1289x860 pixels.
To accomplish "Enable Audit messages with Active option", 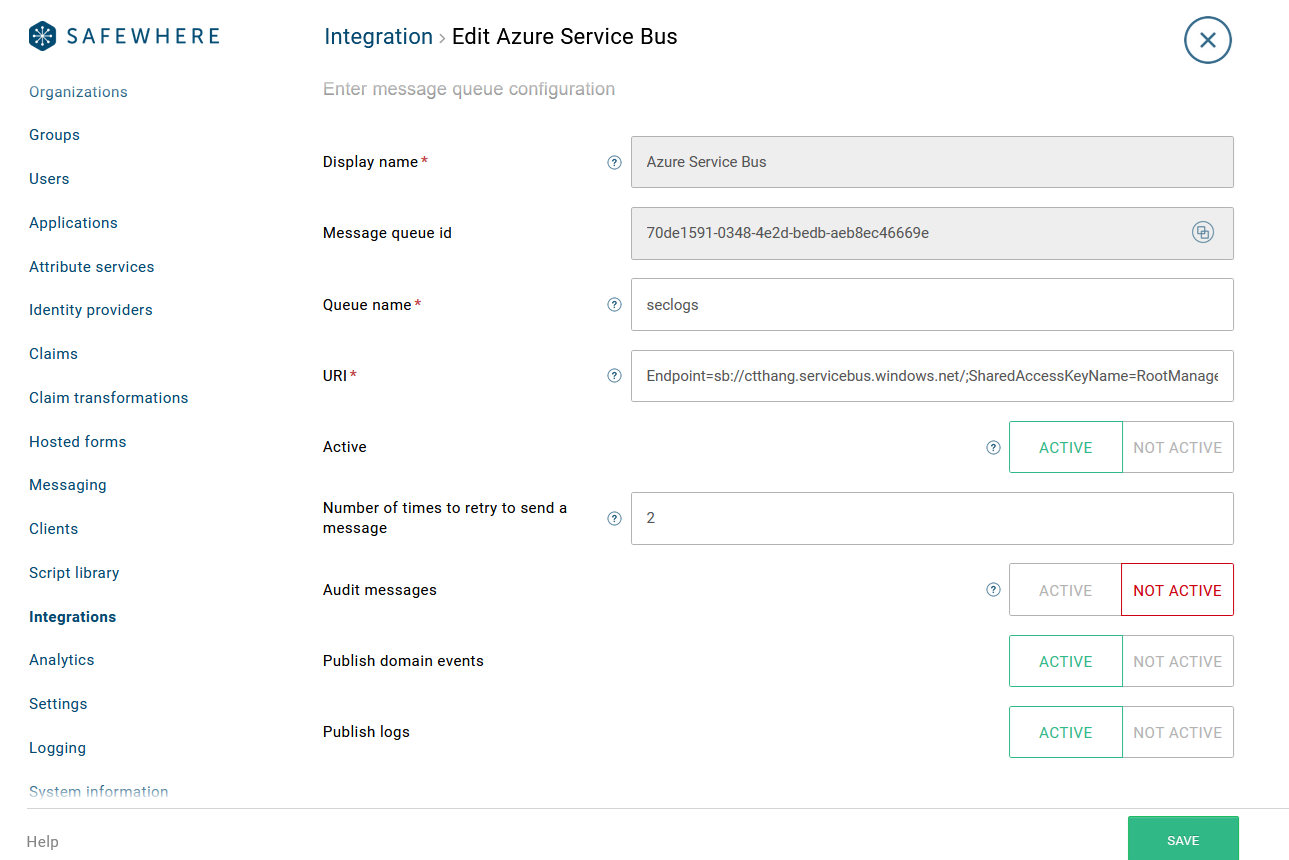I will tap(1065, 590).
